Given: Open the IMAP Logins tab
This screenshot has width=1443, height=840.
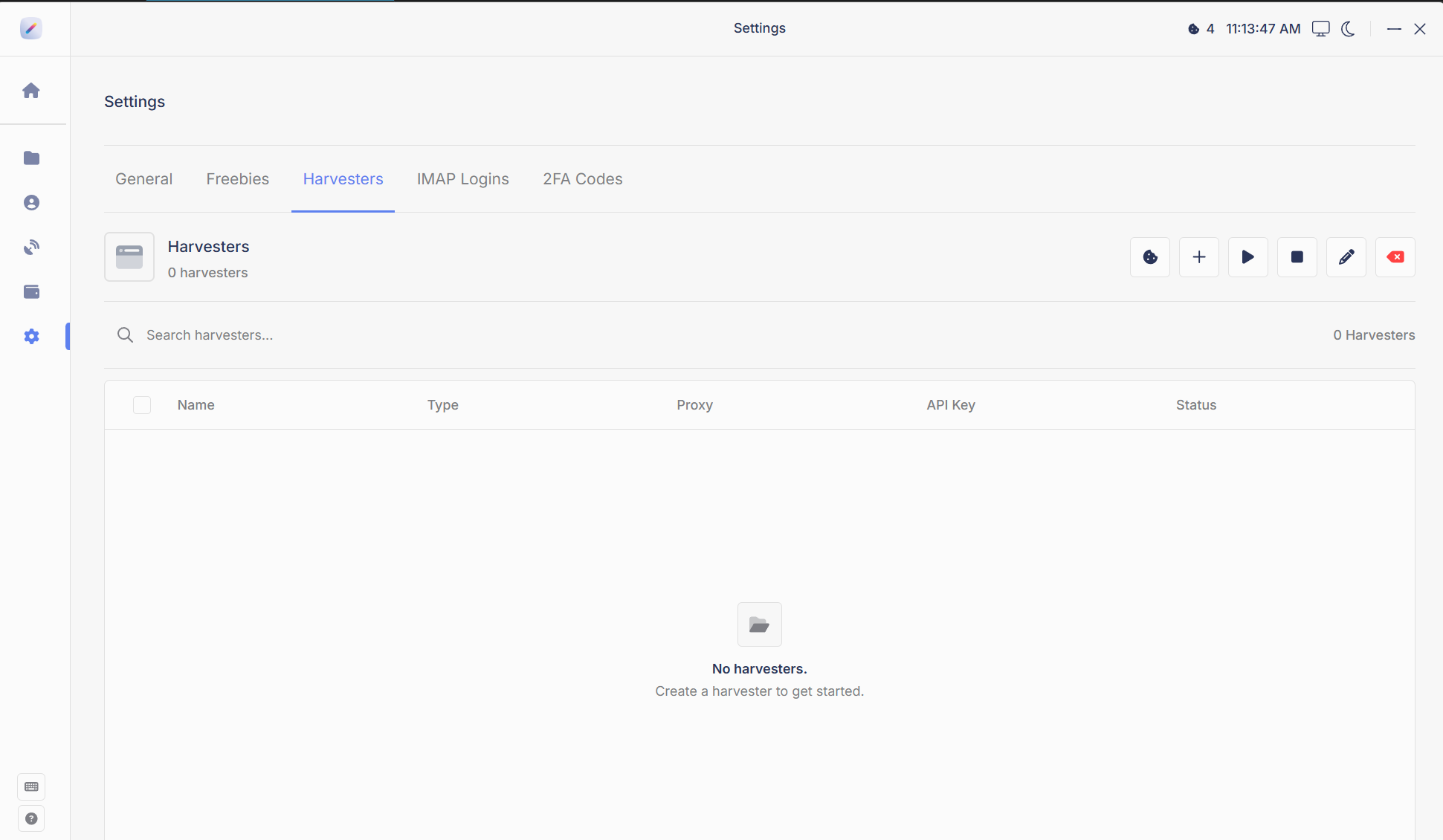Looking at the screenshot, I should pyautogui.click(x=462, y=179).
